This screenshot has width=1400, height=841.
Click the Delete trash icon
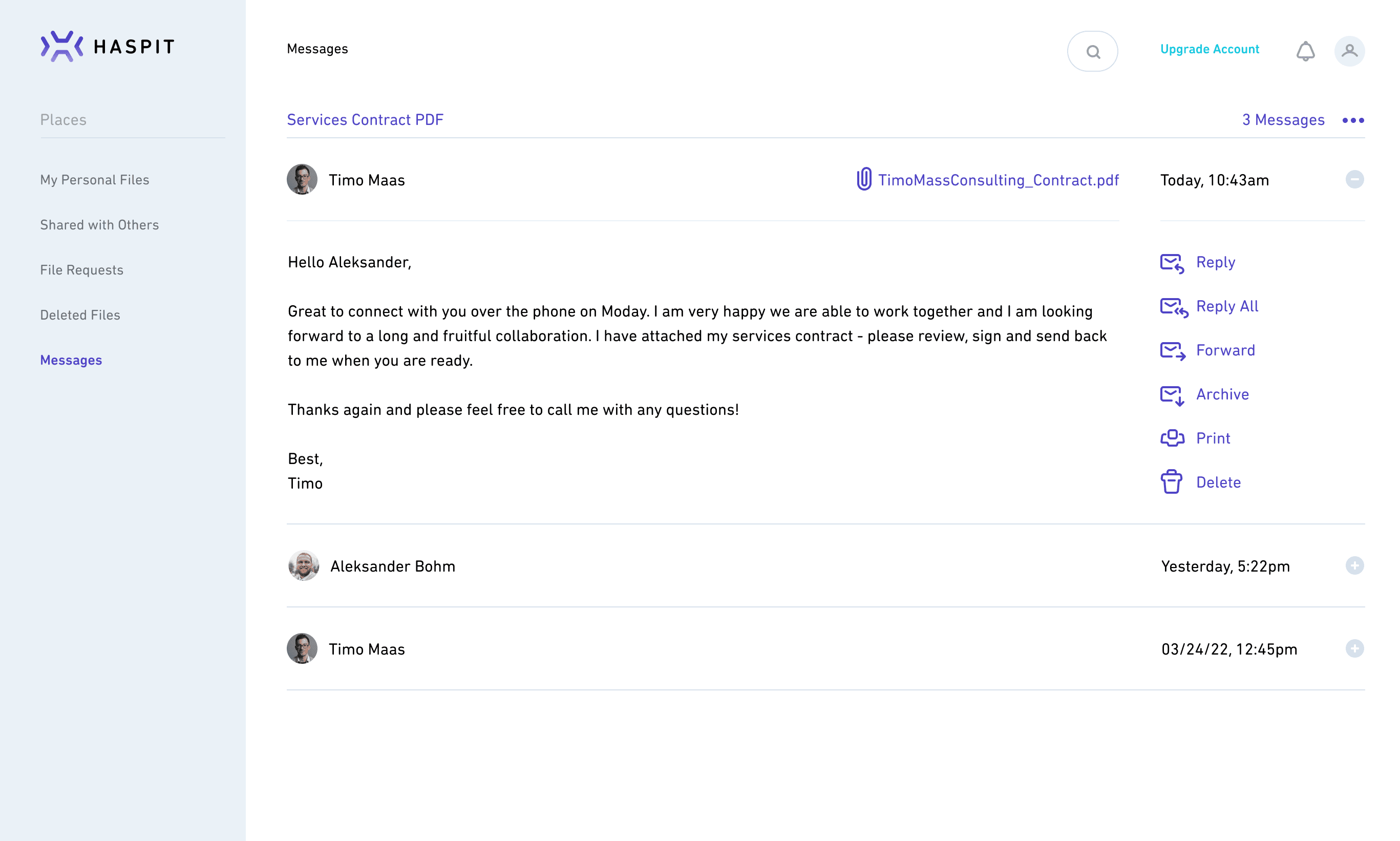point(1171,482)
